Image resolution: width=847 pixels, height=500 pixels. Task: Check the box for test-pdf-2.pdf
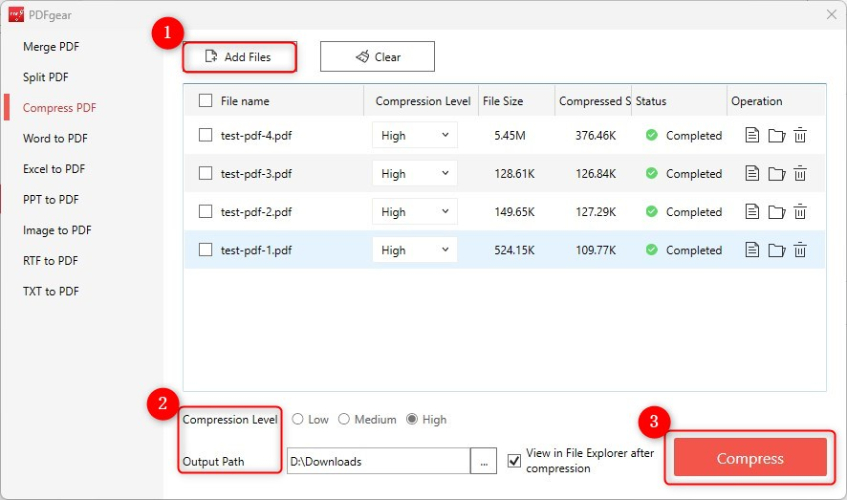coord(205,212)
